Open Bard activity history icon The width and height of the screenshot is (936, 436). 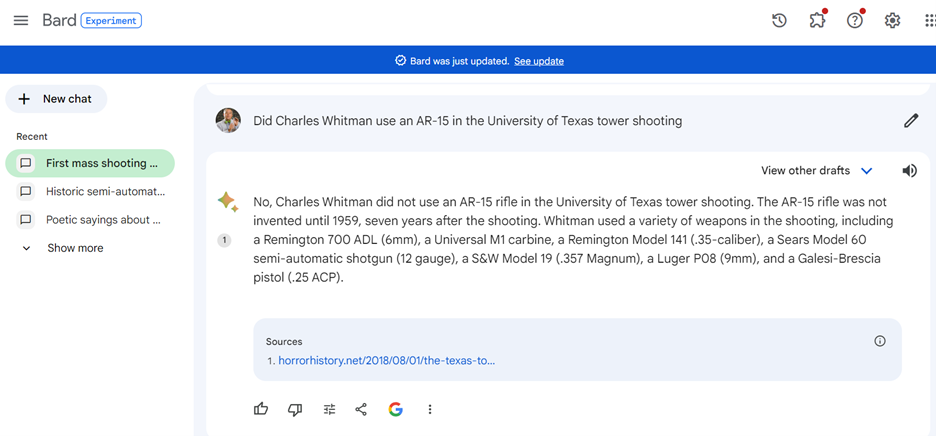779,20
